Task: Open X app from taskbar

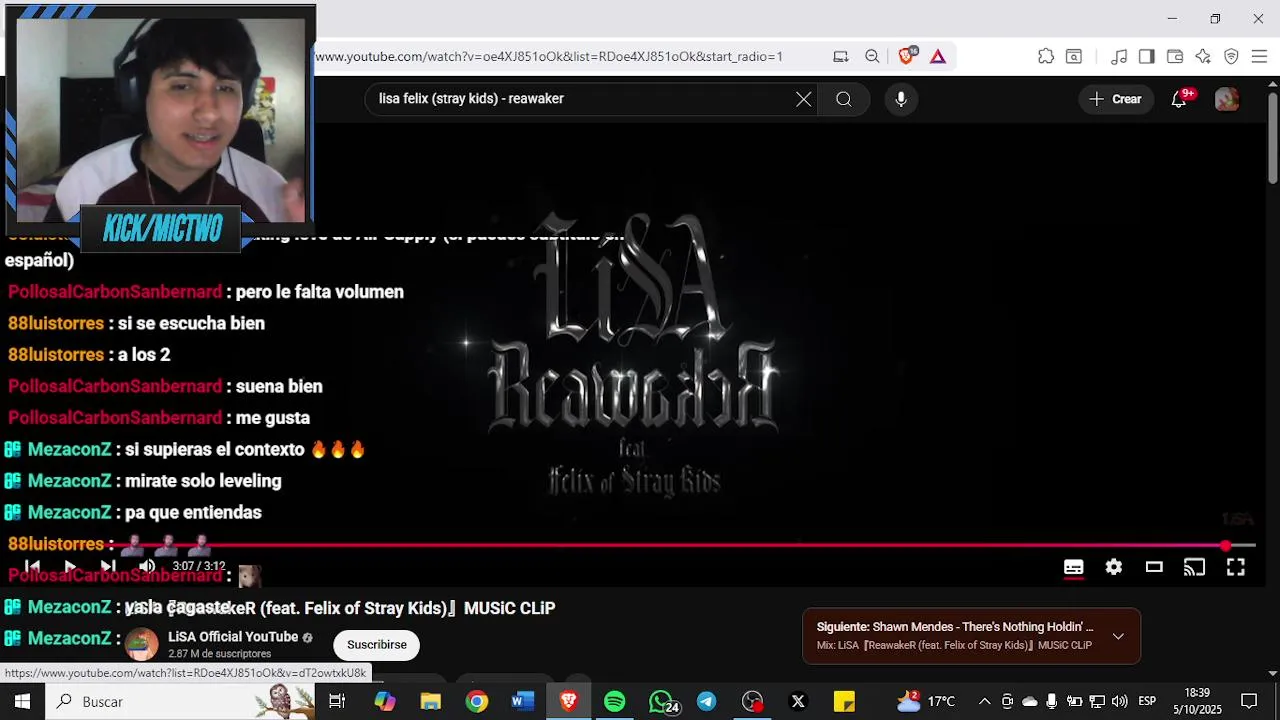Action: (798, 702)
